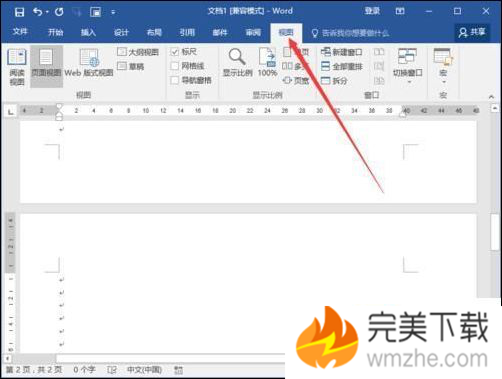Click the tab selector L icon left of the ruler
This screenshot has height=379, width=502.
click(x=11, y=112)
